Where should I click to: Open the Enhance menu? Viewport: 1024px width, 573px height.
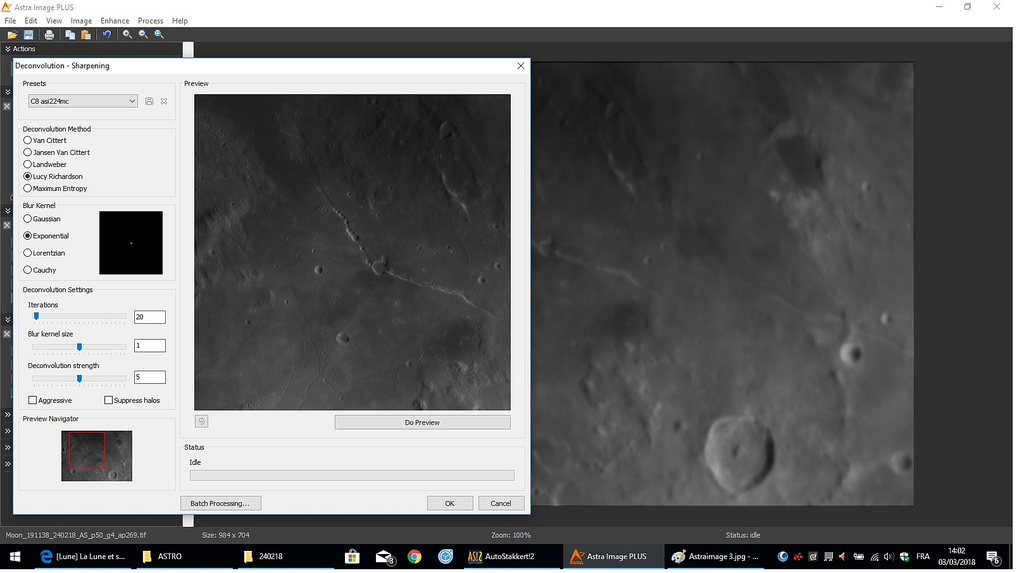pyautogui.click(x=115, y=21)
